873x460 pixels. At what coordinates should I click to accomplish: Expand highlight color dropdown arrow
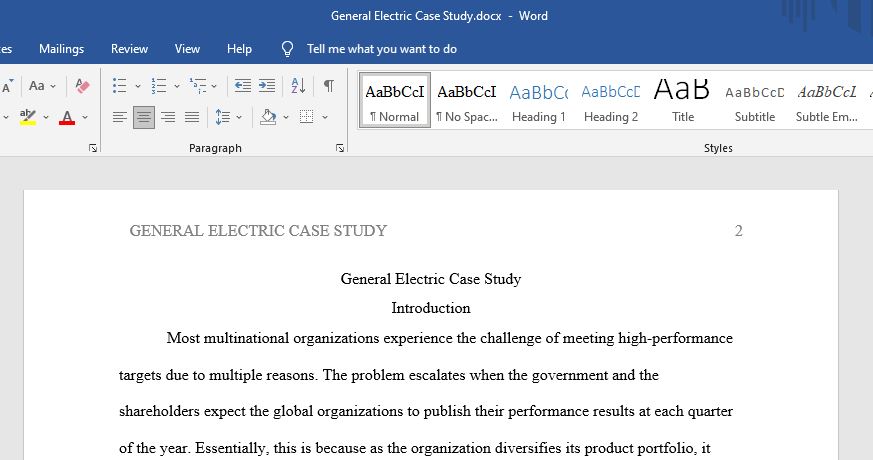(x=46, y=118)
